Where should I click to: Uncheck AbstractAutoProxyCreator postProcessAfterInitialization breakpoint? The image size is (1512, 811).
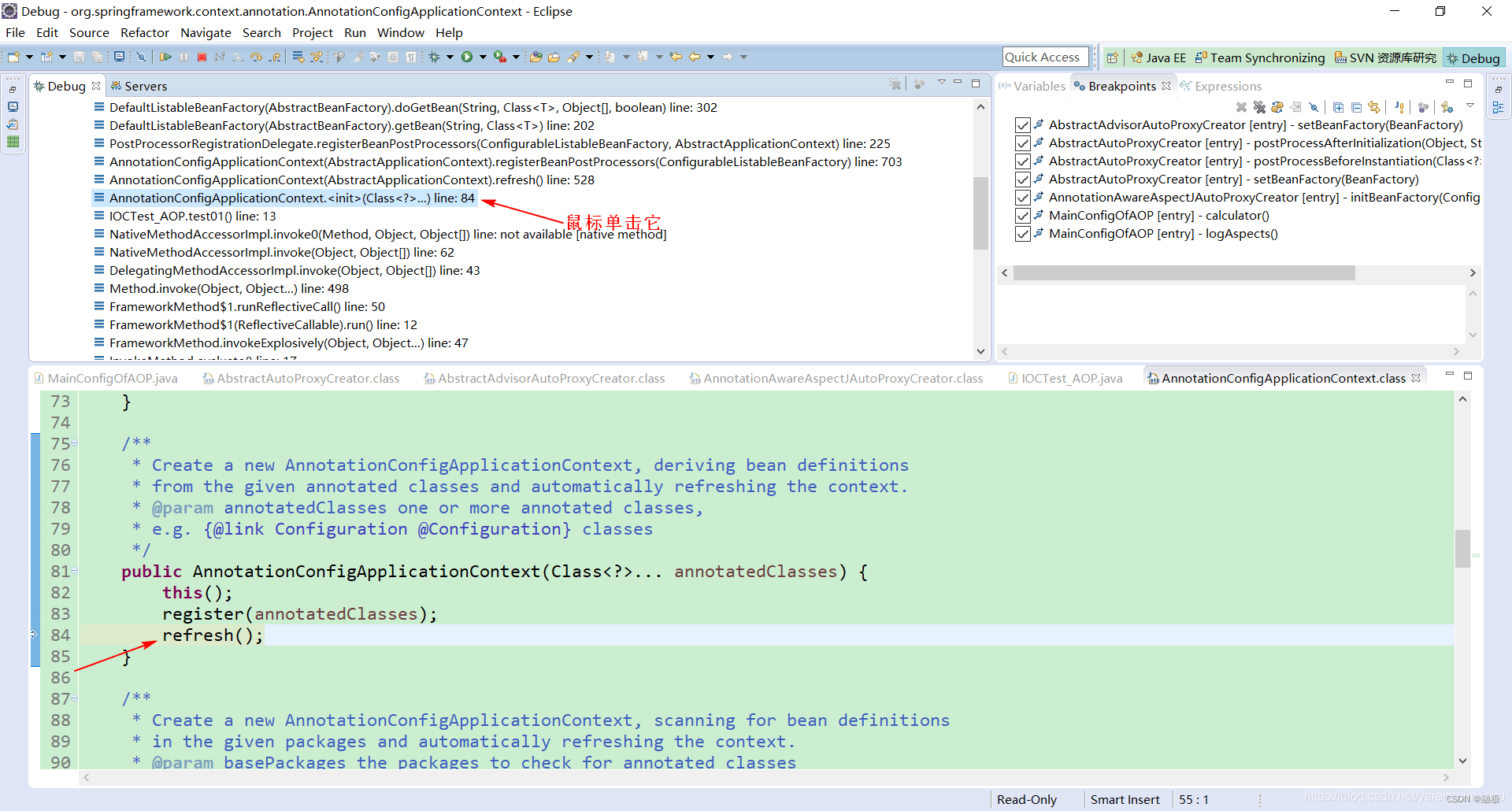[1022, 143]
